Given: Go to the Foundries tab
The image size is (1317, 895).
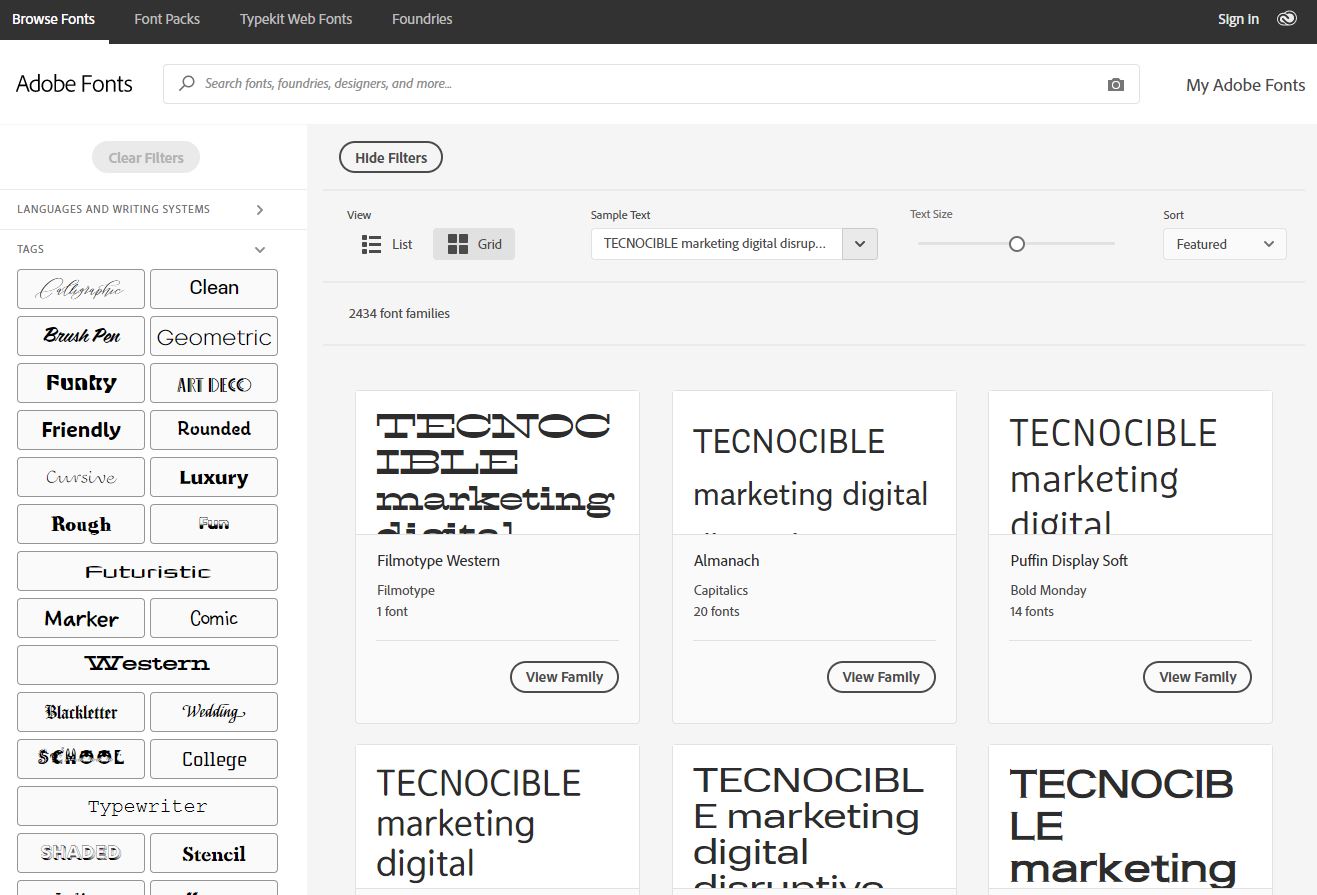Looking at the screenshot, I should click(422, 19).
